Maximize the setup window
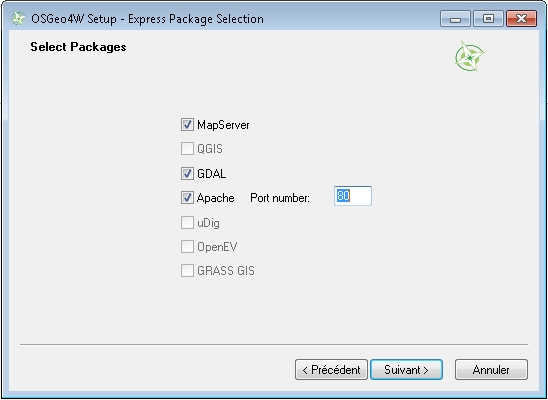This screenshot has height=400, width=548. click(x=488, y=19)
